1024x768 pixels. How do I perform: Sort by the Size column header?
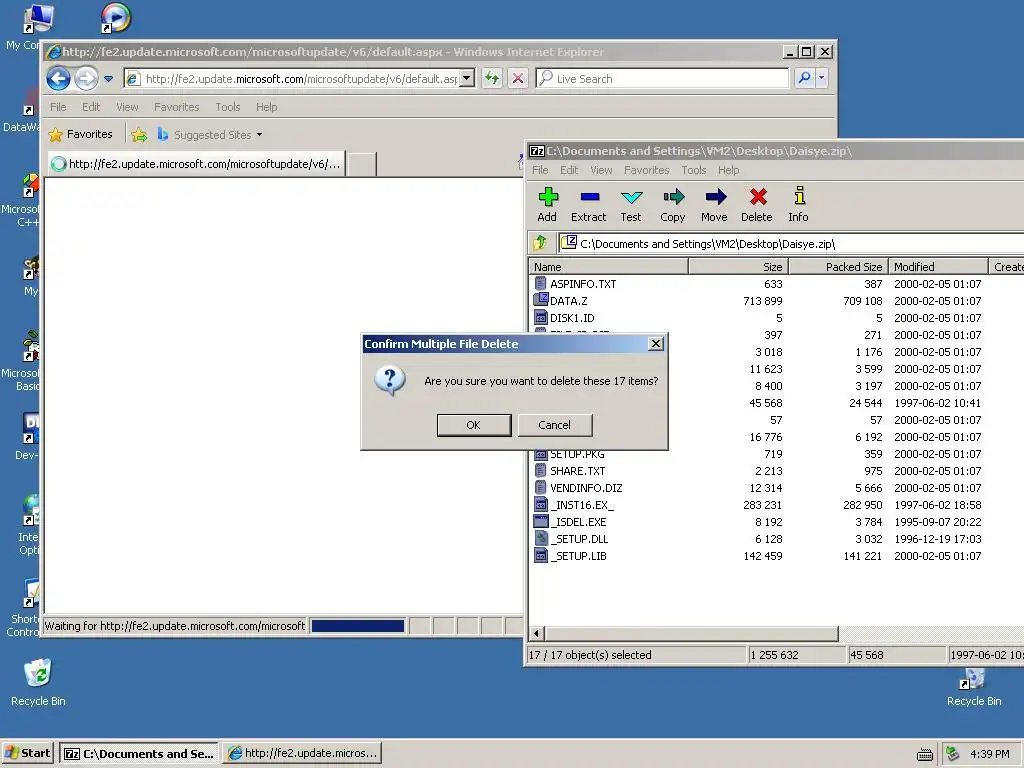pos(739,266)
